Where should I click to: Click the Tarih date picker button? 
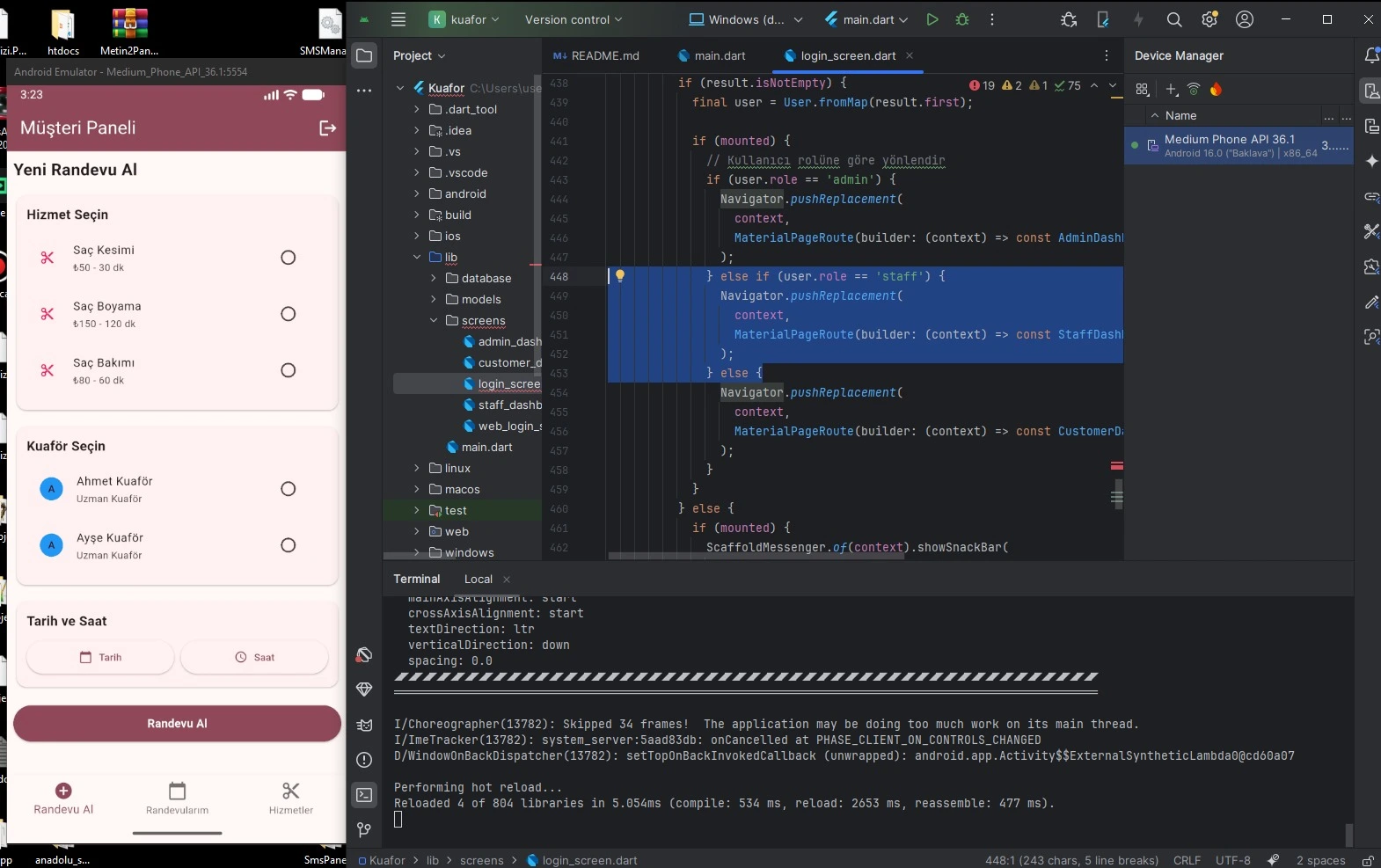100,657
